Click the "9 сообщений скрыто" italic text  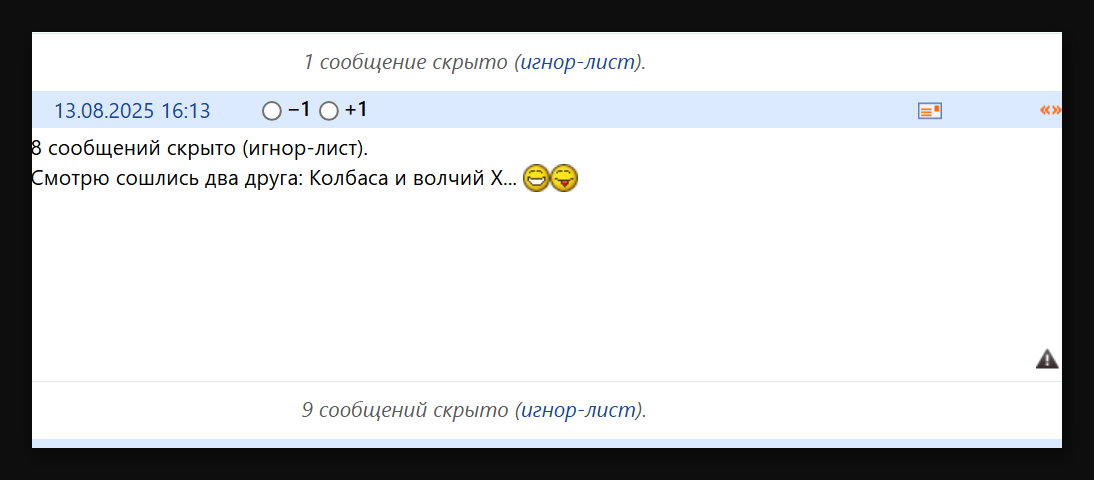pos(406,410)
